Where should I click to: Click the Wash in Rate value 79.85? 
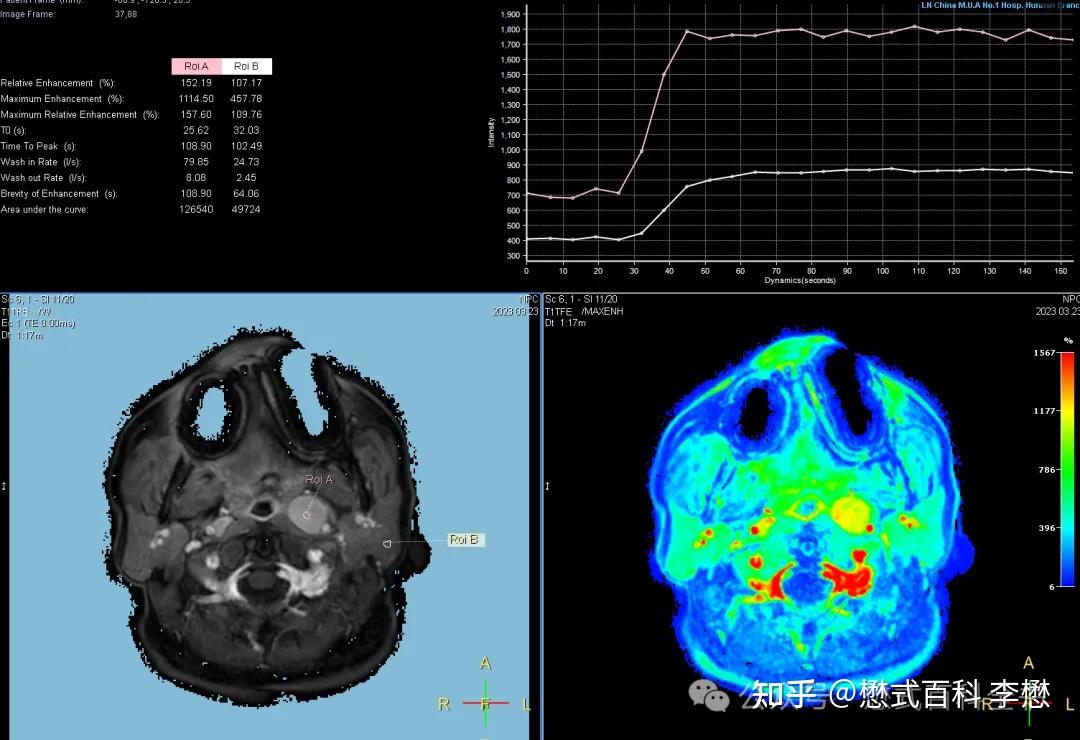tap(196, 162)
